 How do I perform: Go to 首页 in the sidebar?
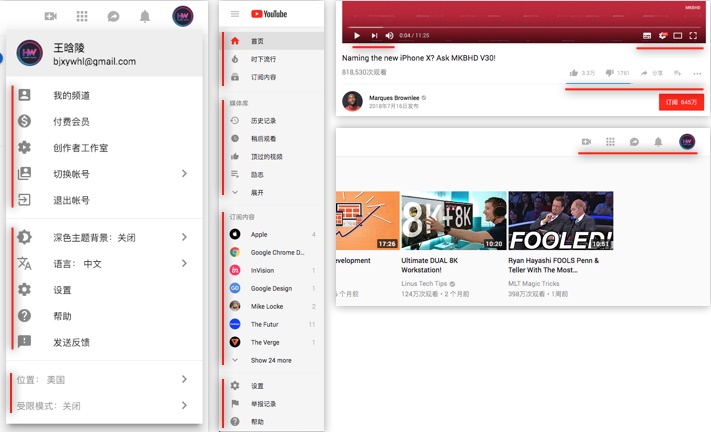[x=273, y=41]
